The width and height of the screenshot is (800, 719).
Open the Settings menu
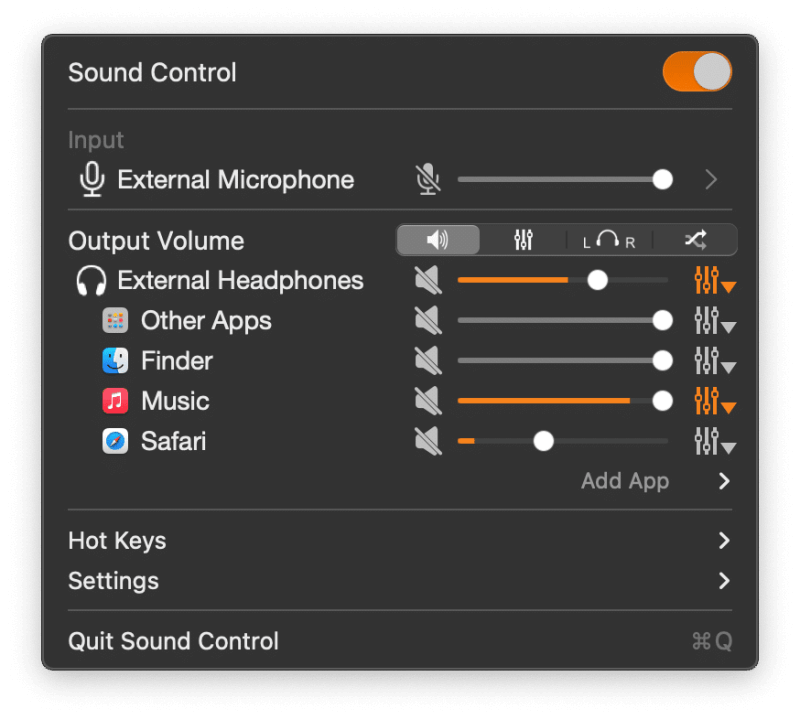[113, 581]
